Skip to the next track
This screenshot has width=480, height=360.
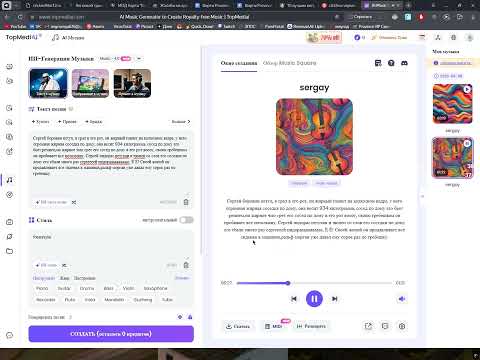(335, 299)
